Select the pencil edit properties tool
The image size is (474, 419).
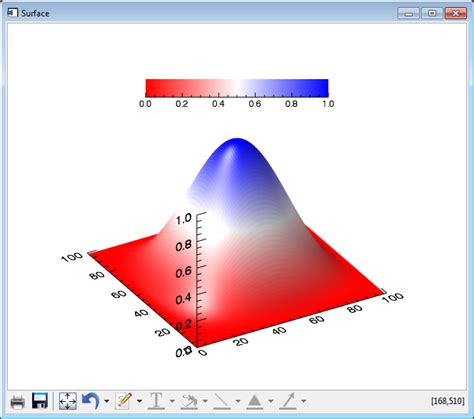point(124,401)
